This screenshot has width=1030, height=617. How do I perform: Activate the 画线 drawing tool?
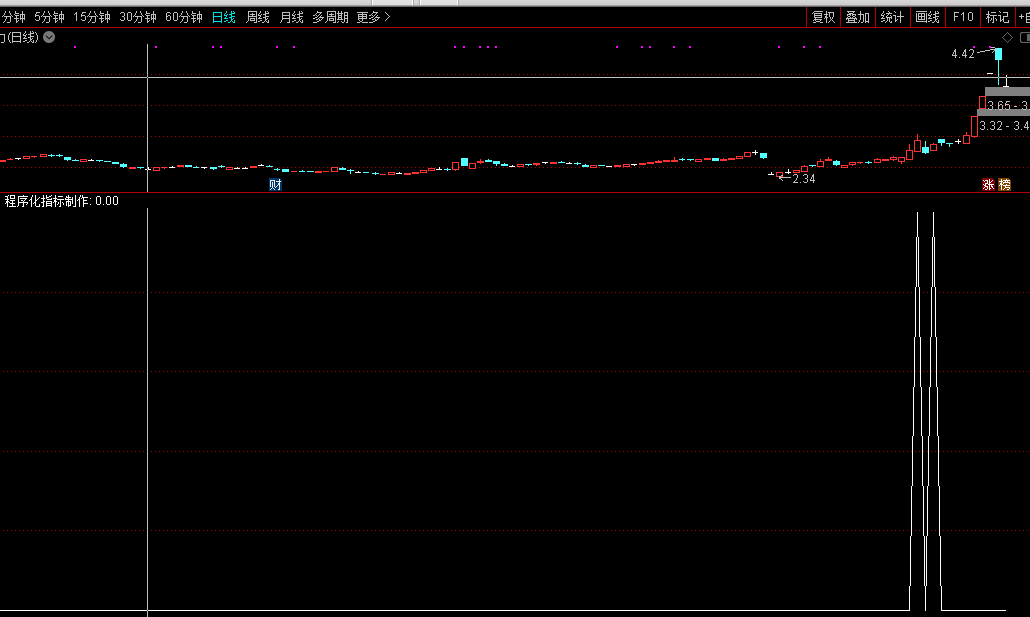click(x=928, y=17)
